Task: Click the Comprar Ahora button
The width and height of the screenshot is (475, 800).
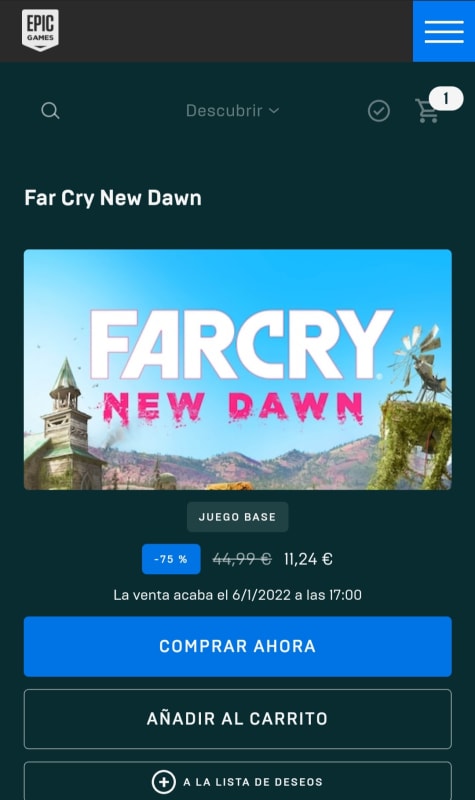Action: click(x=238, y=646)
